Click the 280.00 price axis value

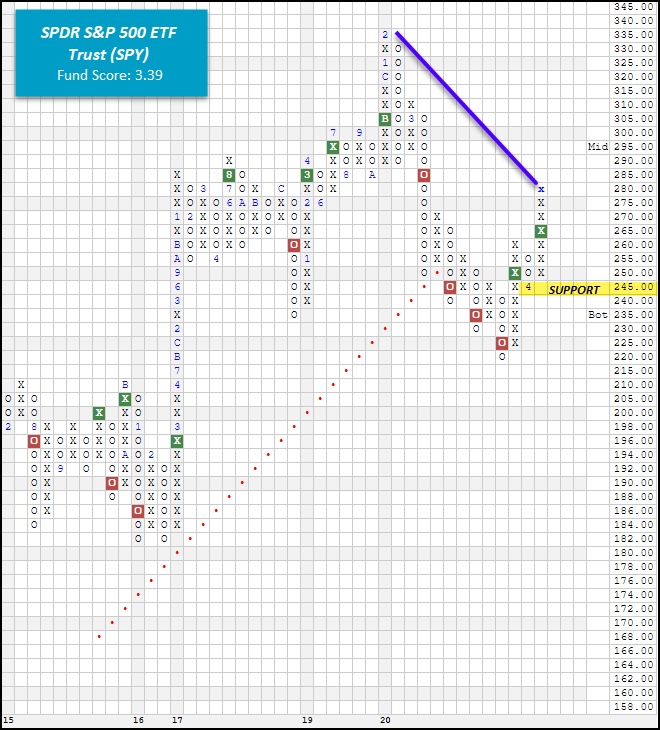pyautogui.click(x=633, y=189)
